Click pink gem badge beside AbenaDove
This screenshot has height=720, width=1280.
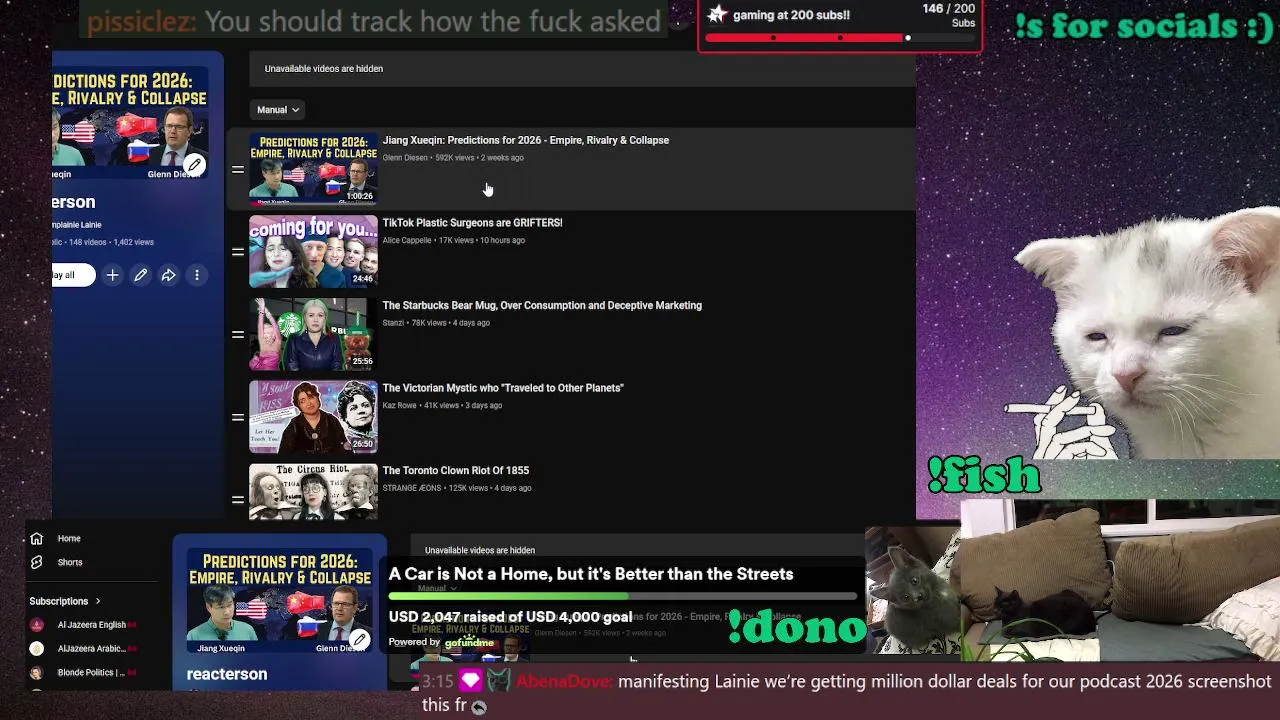click(x=470, y=682)
